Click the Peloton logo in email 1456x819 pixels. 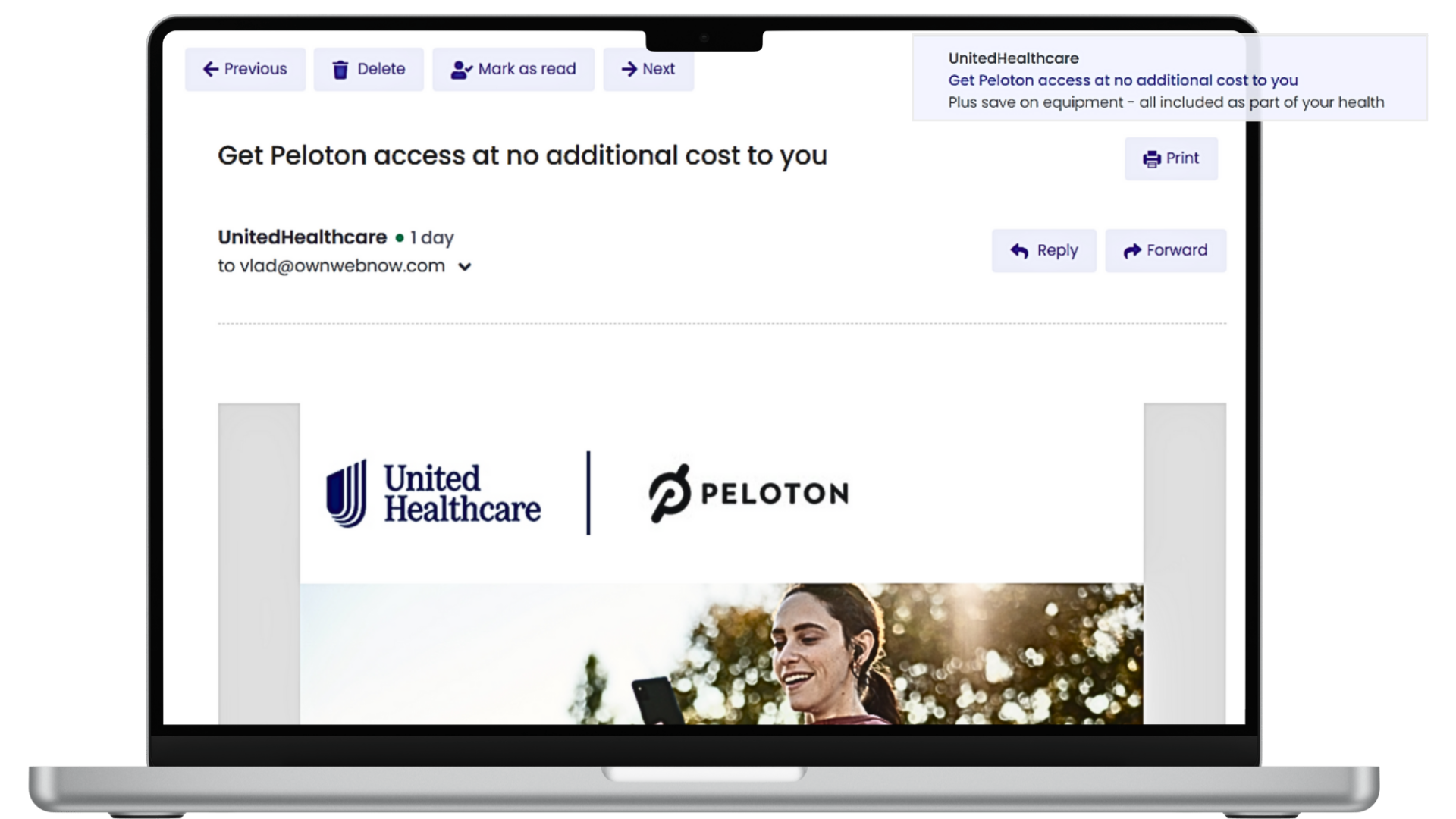[x=748, y=493]
